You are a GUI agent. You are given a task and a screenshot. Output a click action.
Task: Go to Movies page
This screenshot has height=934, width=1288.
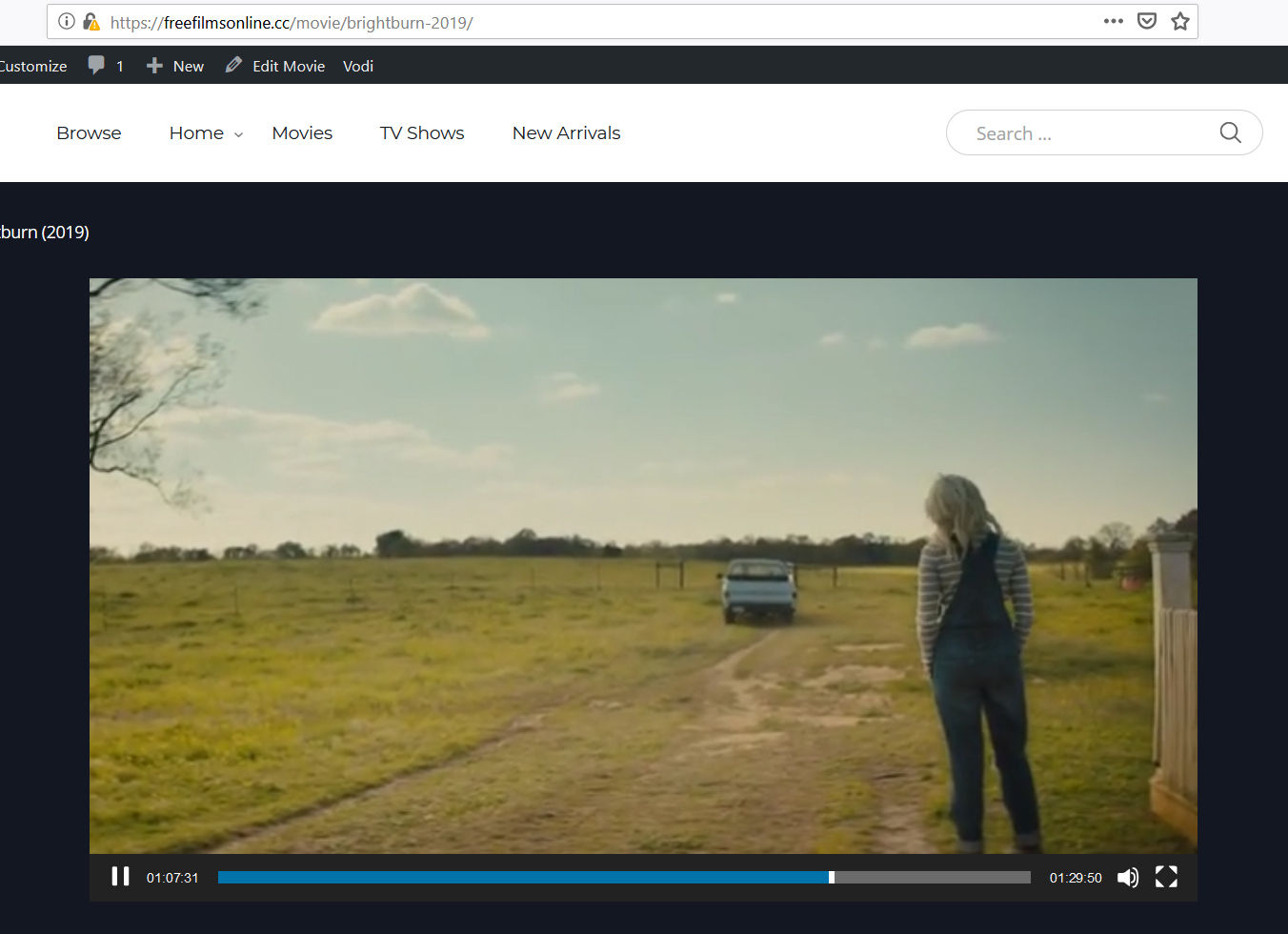pyautogui.click(x=302, y=133)
